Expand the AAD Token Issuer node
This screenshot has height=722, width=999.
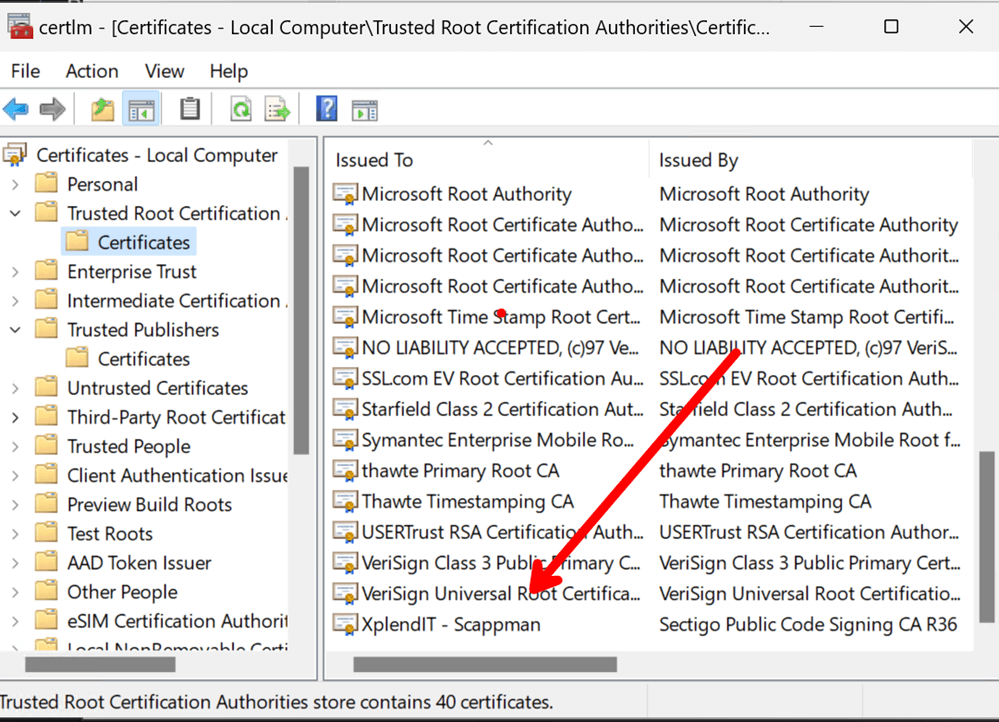click(15, 563)
